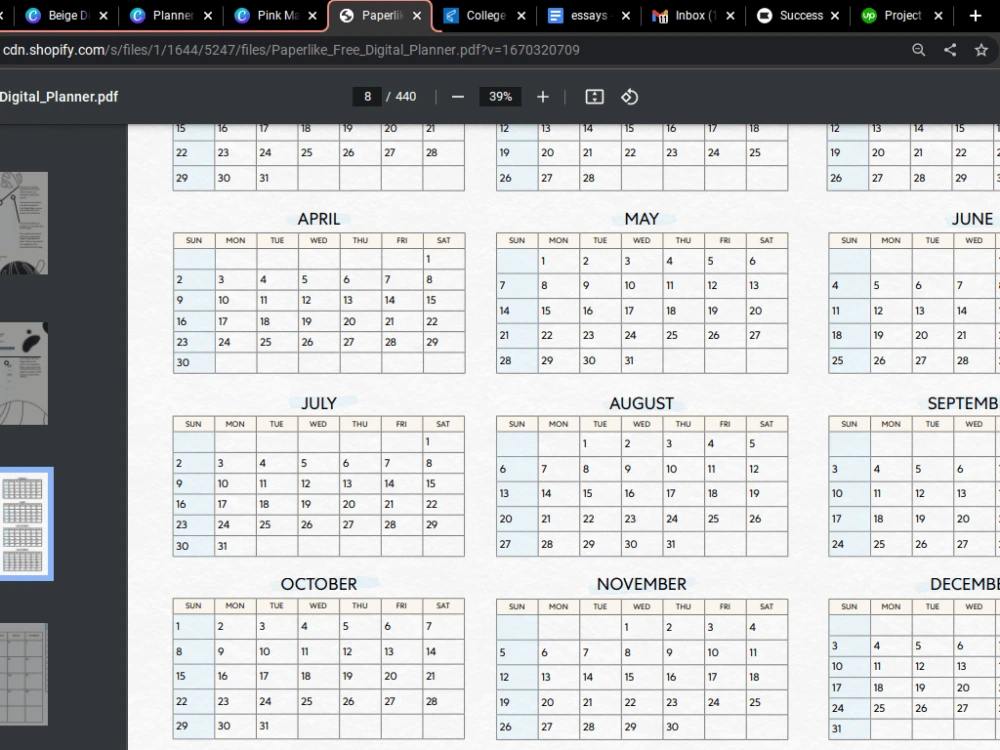The image size is (1000, 750).
Task: Click the AUGUST month heading
Action: (642, 404)
